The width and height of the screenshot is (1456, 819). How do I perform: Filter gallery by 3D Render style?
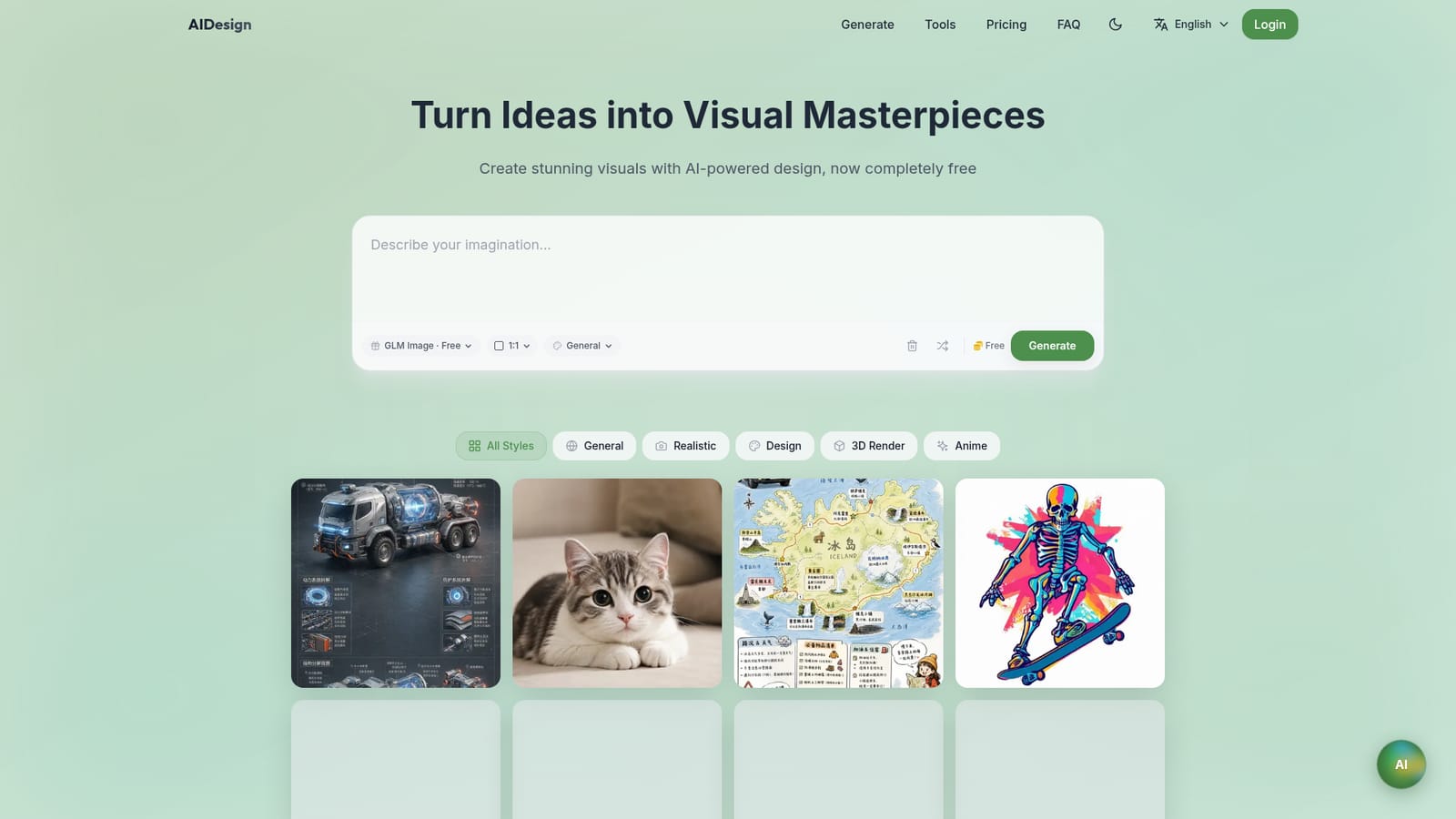click(869, 446)
